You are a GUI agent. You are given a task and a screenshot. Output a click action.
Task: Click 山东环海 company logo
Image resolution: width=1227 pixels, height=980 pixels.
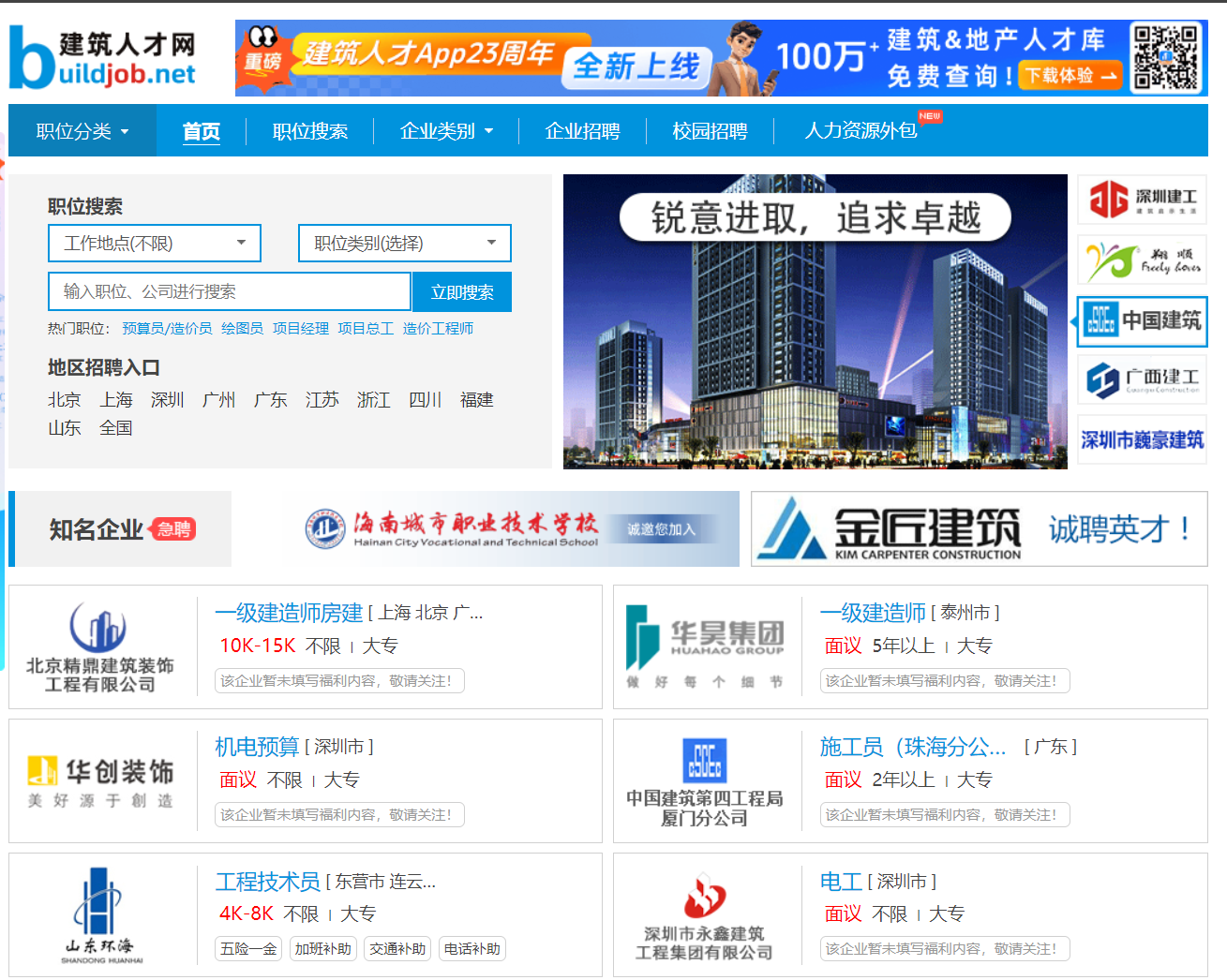coord(100,915)
